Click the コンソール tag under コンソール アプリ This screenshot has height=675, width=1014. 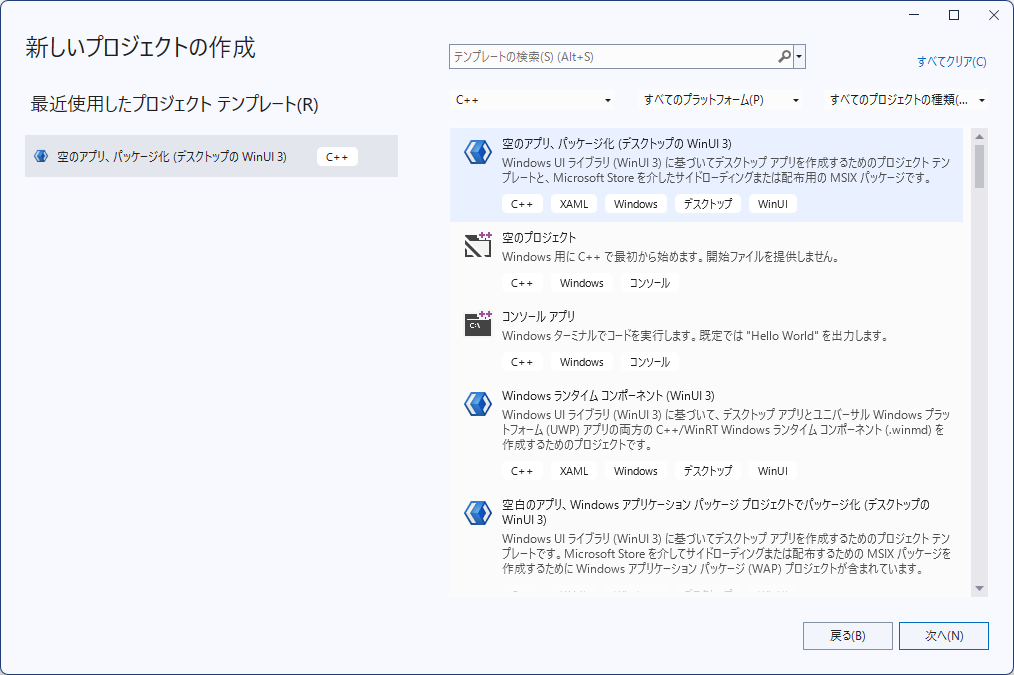coord(649,361)
